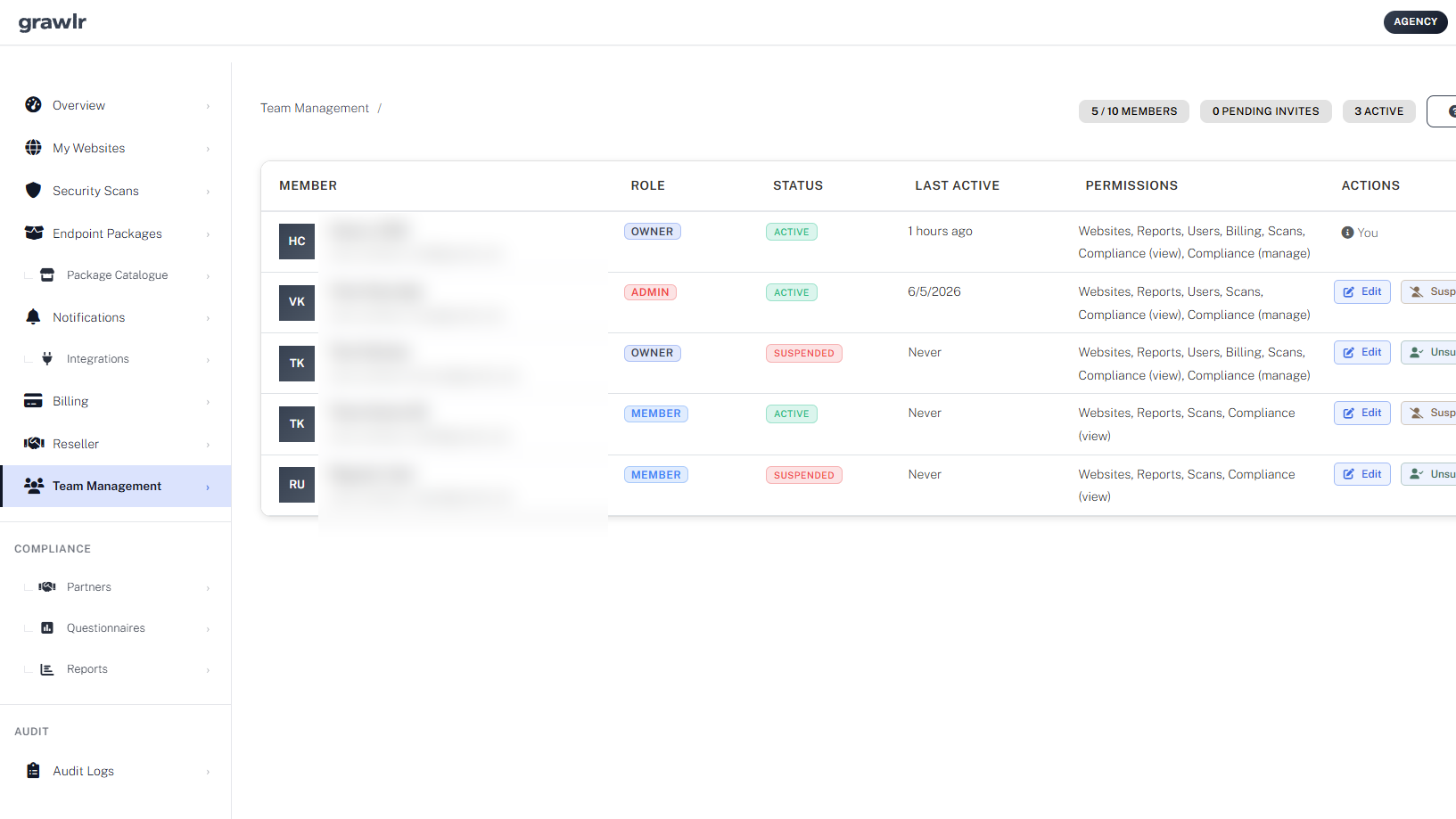Click the 0 PENDING INVITES badge
The width and height of the screenshot is (1456, 819).
point(1265,111)
